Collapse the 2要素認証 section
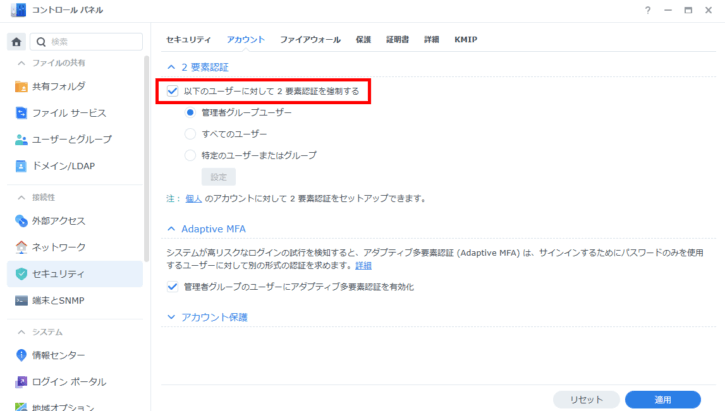725x411 pixels. (173, 67)
